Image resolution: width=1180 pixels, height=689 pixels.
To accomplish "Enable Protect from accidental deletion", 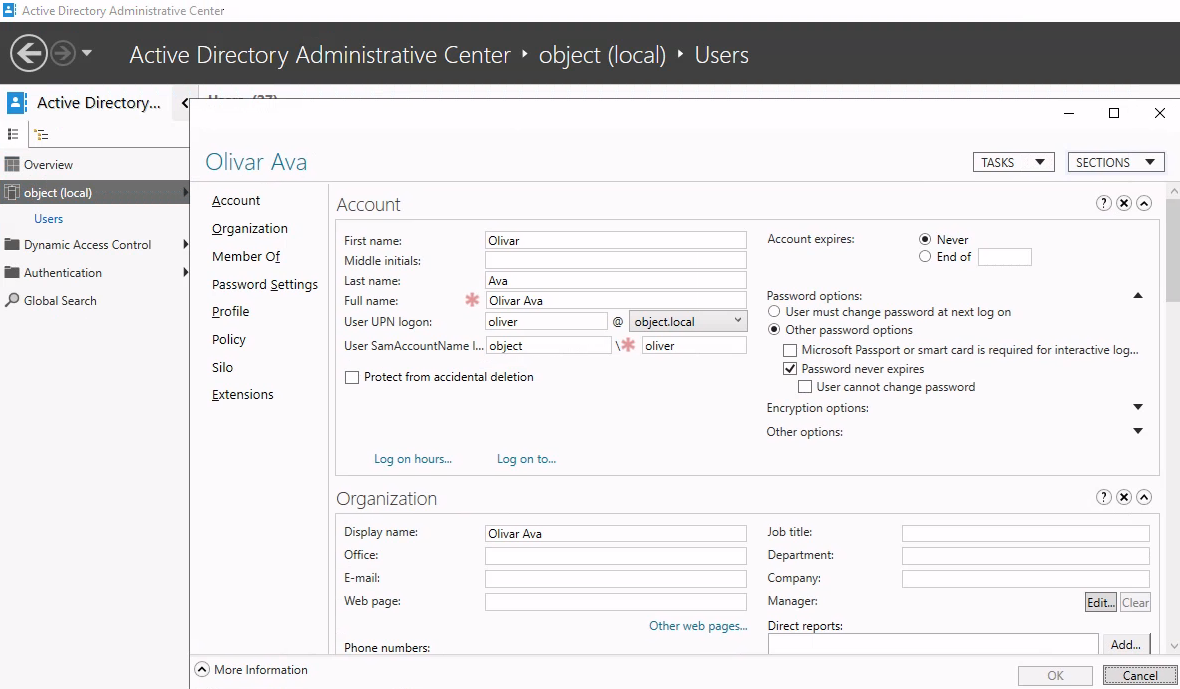I will (x=351, y=378).
